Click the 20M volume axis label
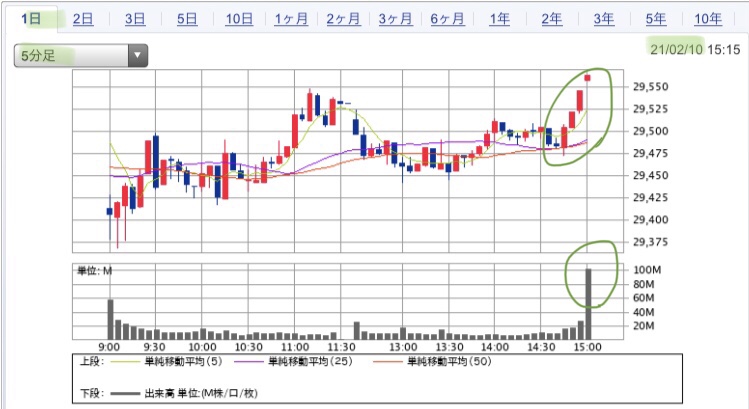This screenshot has width=749, height=409. click(x=644, y=326)
